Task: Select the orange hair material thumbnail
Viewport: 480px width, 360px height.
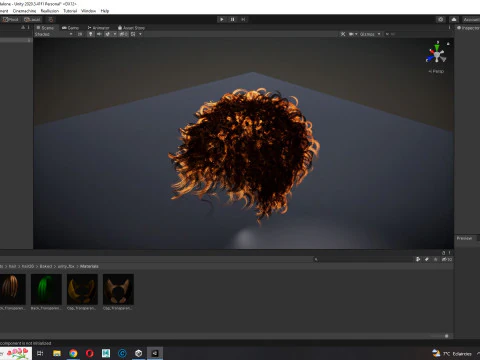Action: coord(12,289)
